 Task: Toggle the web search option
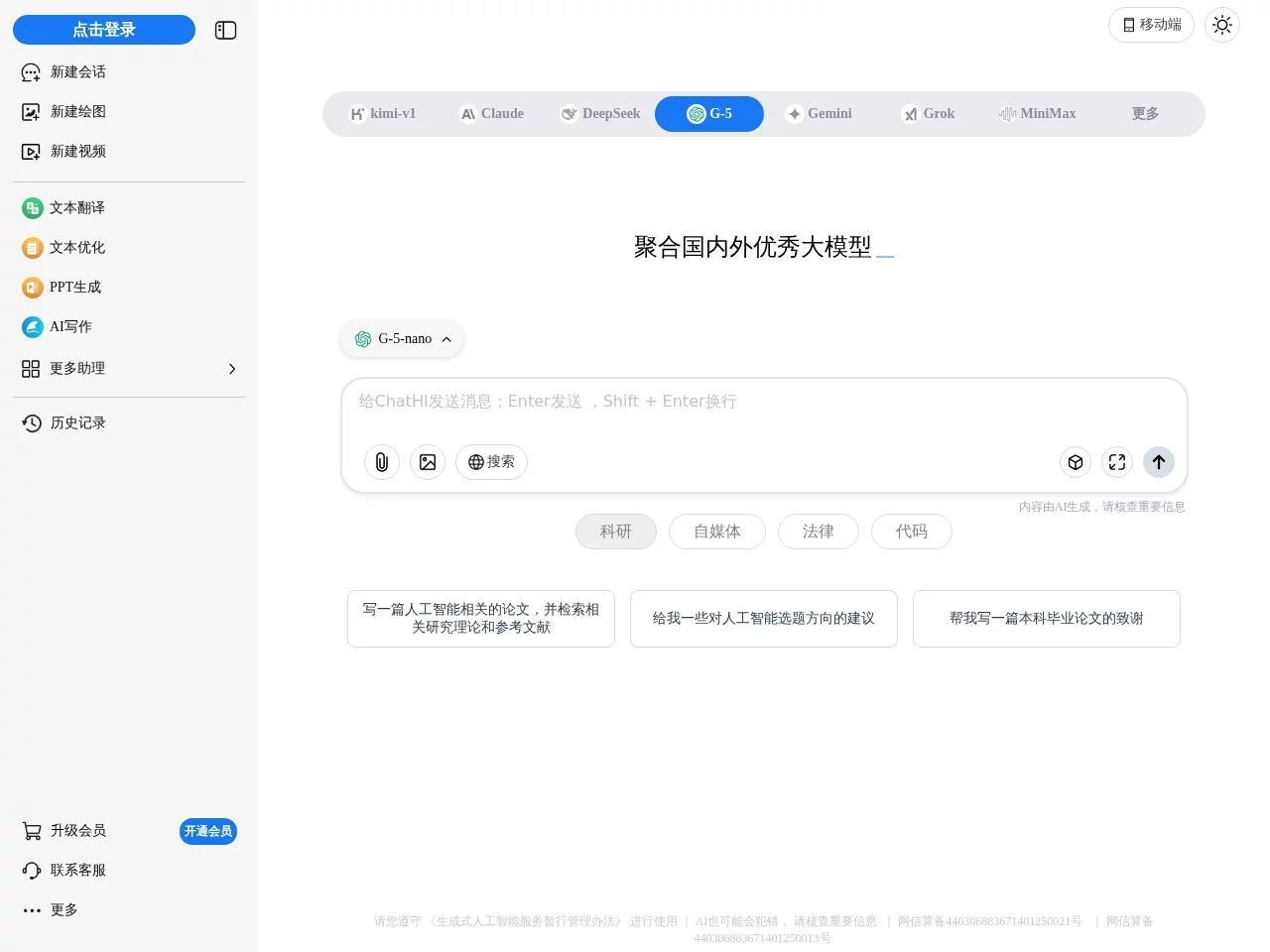[491, 462]
